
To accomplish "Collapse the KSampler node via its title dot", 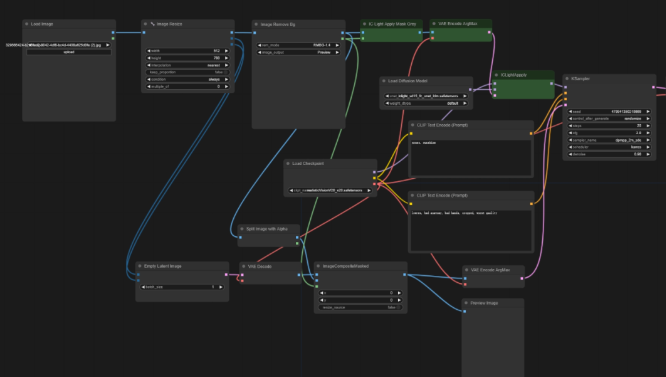I will point(567,79).
